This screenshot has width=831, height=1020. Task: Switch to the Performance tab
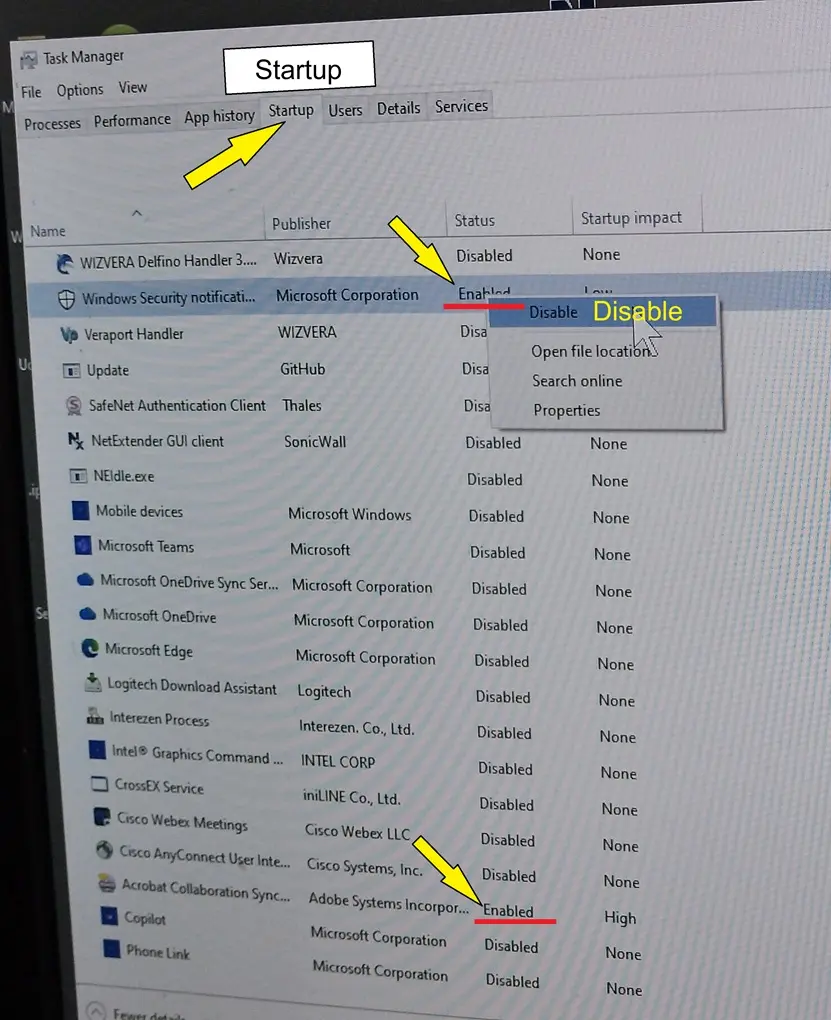pos(132,120)
